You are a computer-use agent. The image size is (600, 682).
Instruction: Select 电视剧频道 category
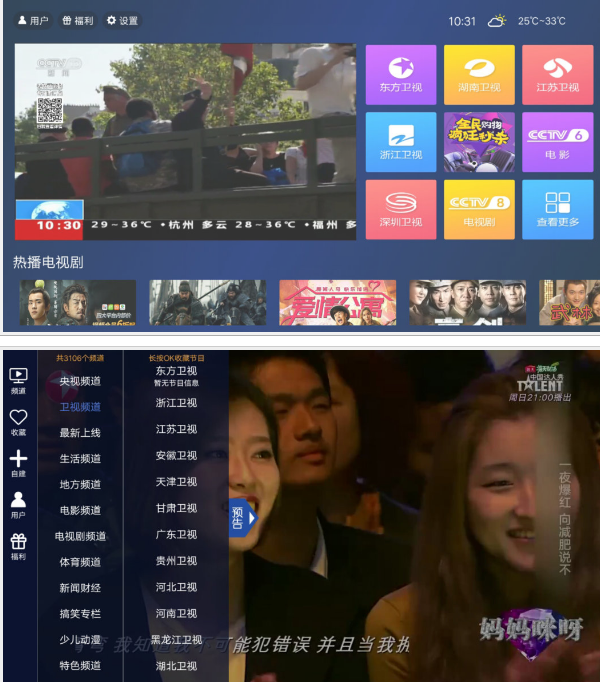pyautogui.click(x=80, y=536)
